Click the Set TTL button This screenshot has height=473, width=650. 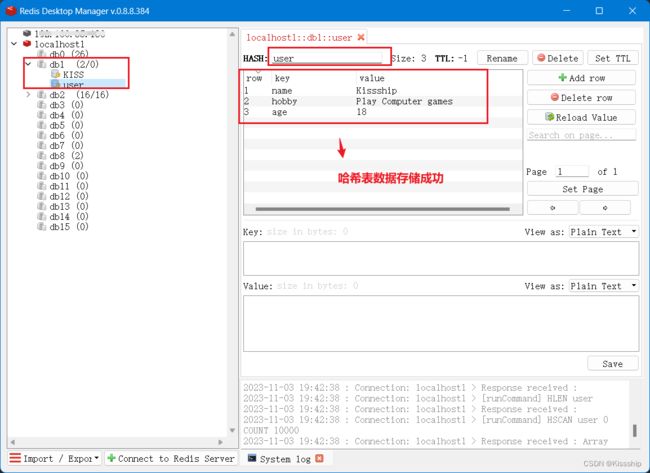pos(613,58)
